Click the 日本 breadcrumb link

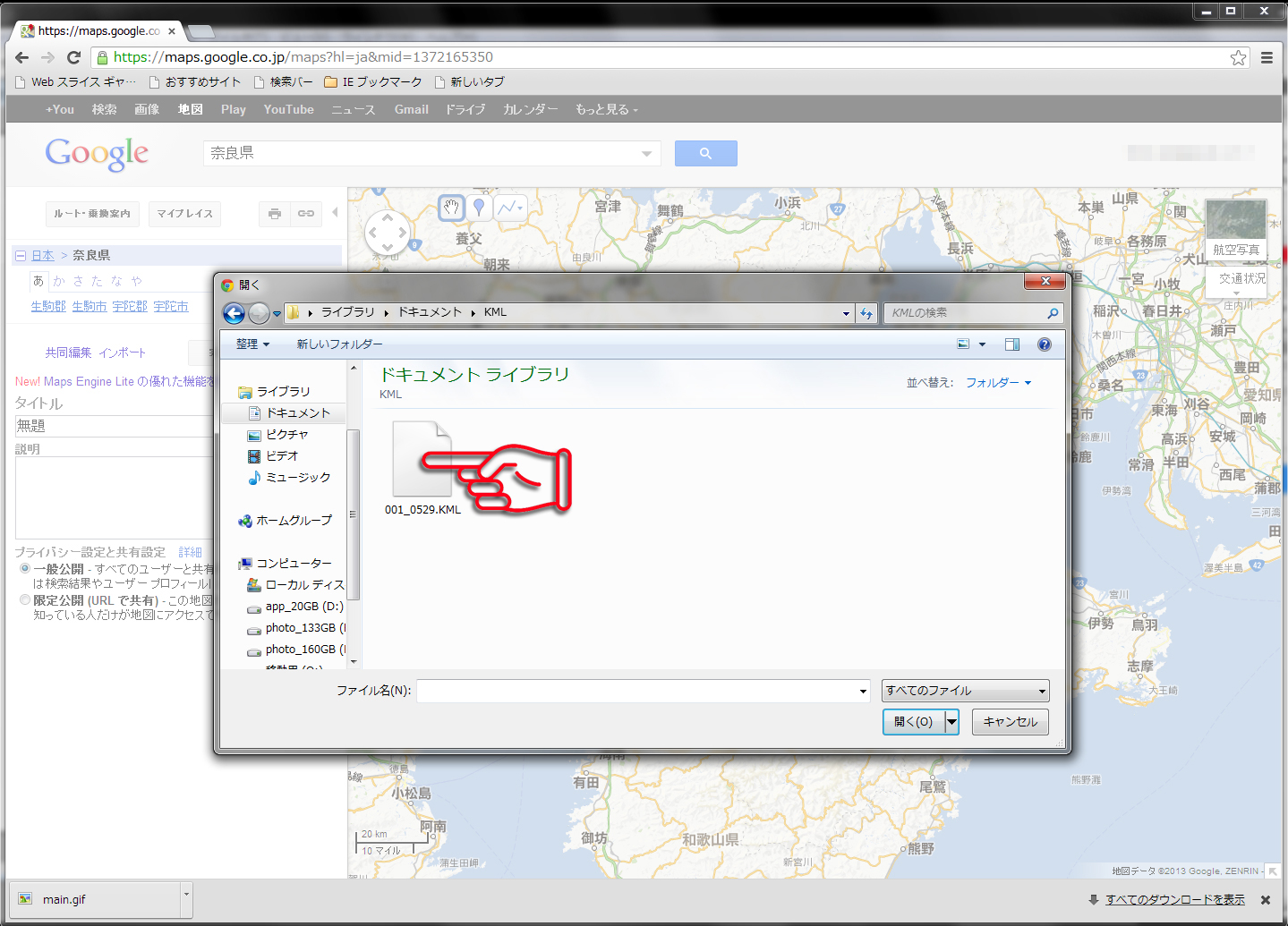click(x=43, y=255)
